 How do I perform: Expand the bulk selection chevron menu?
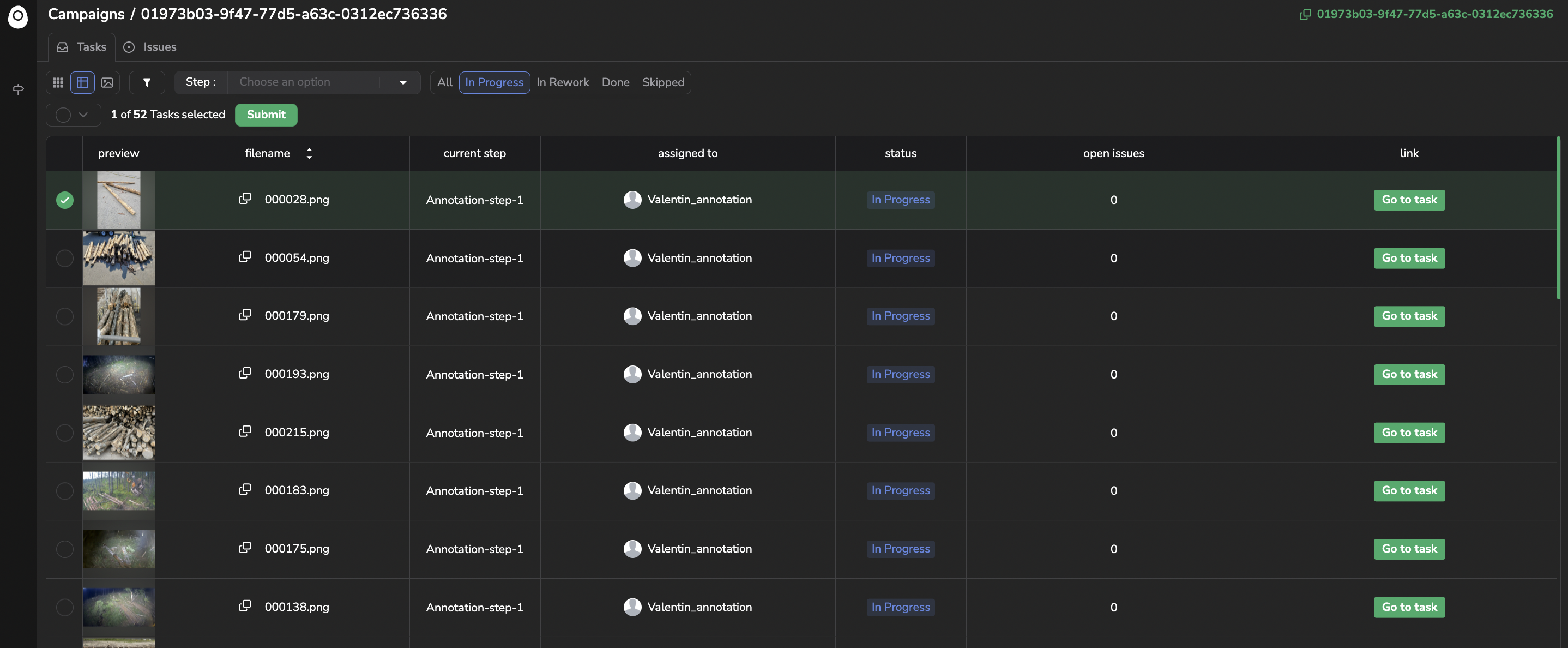click(x=83, y=115)
